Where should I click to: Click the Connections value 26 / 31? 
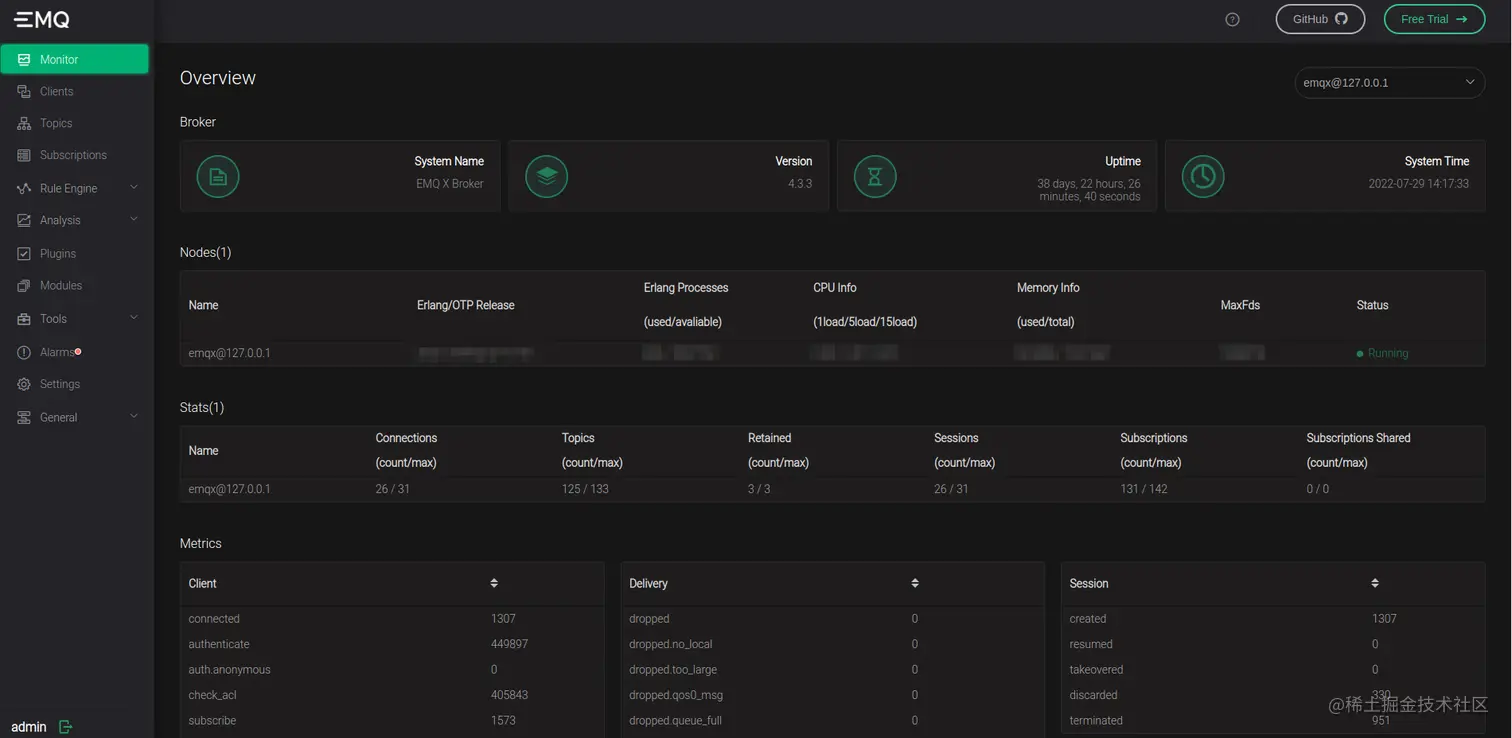click(x=393, y=489)
